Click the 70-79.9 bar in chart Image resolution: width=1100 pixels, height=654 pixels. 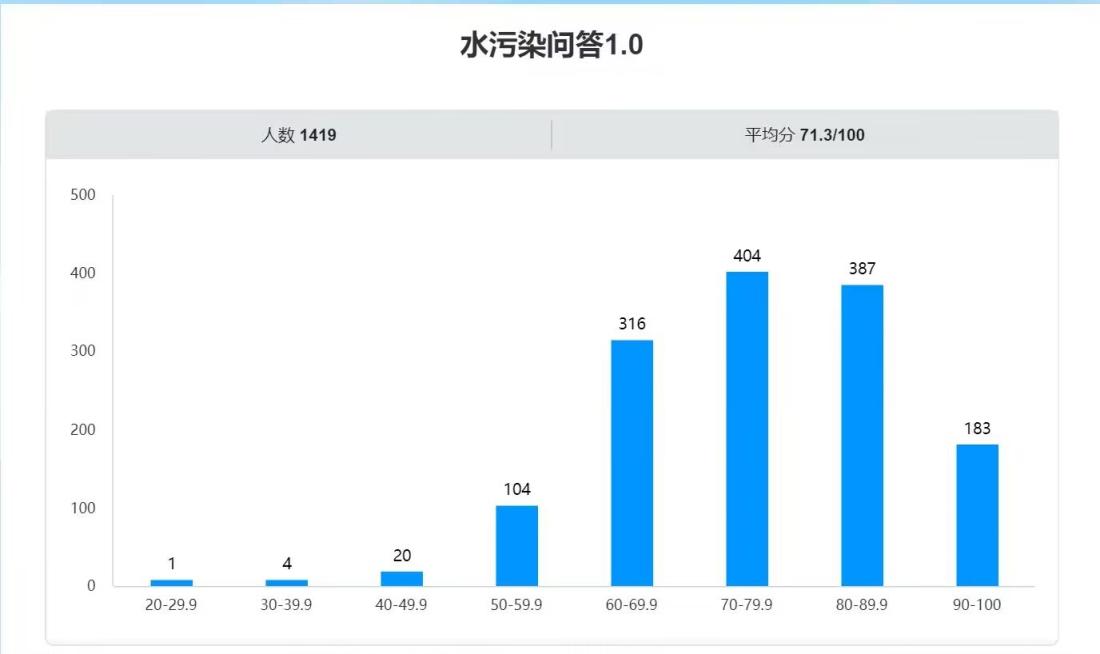coord(747,428)
